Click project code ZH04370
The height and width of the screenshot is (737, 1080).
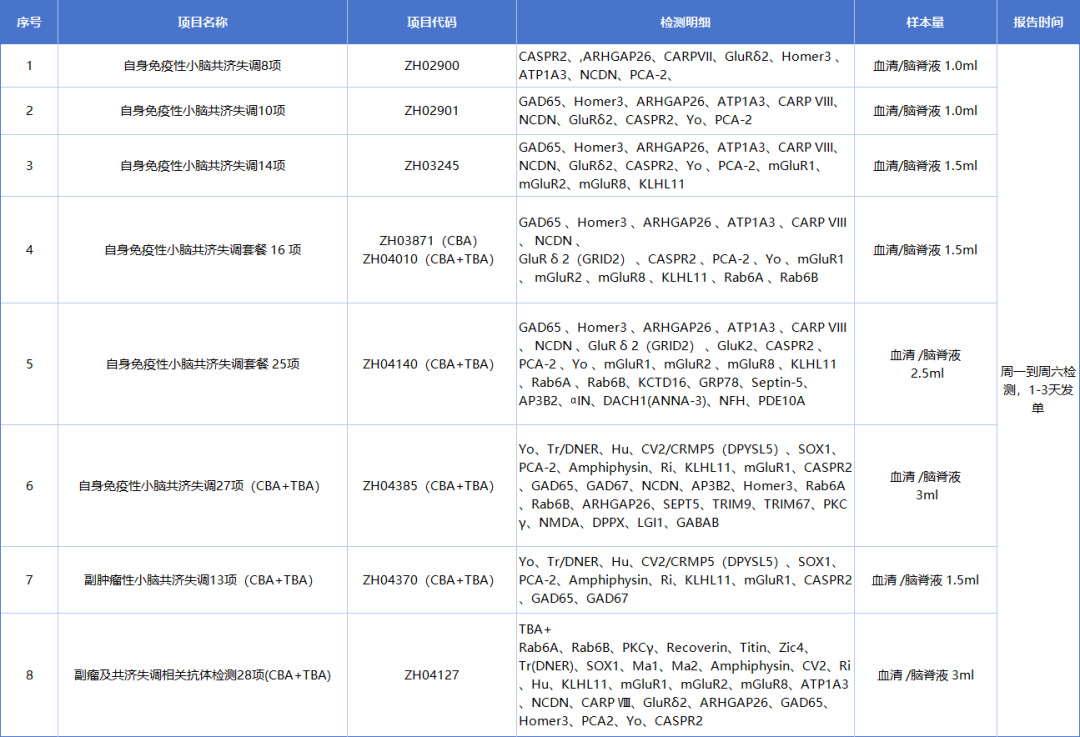pyautogui.click(x=430, y=579)
